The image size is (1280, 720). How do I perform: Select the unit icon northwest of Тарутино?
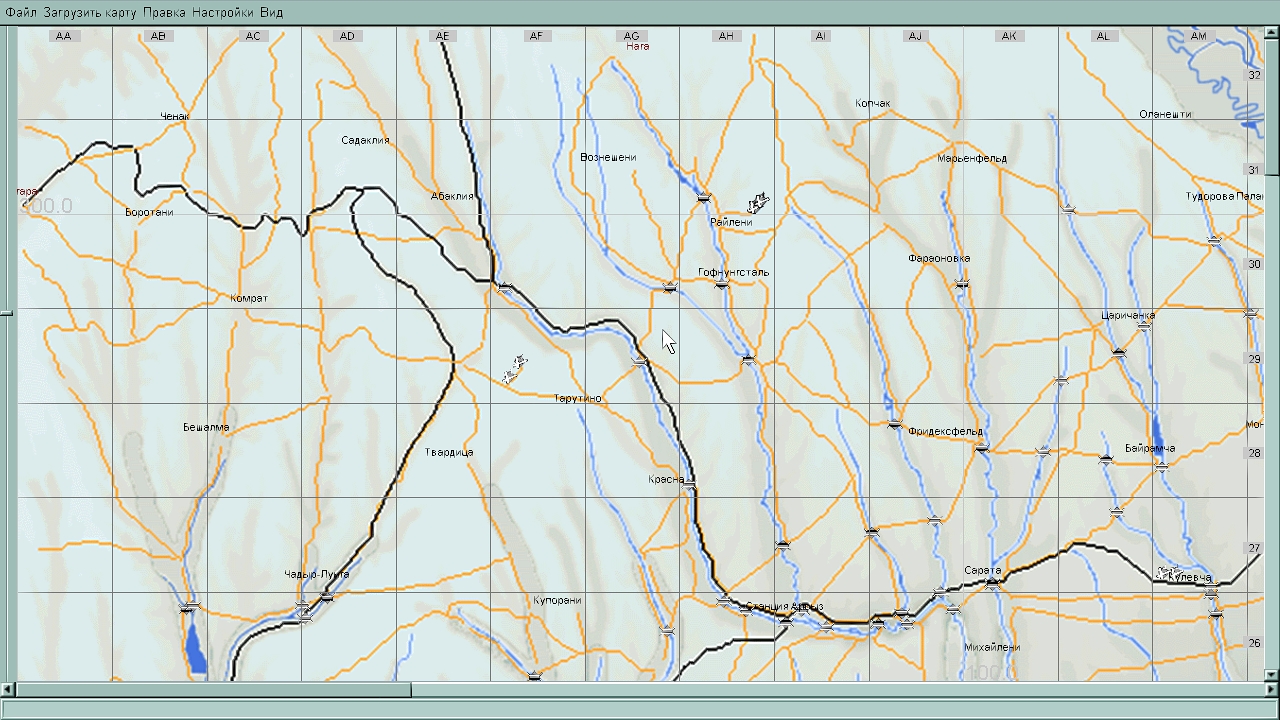point(514,369)
